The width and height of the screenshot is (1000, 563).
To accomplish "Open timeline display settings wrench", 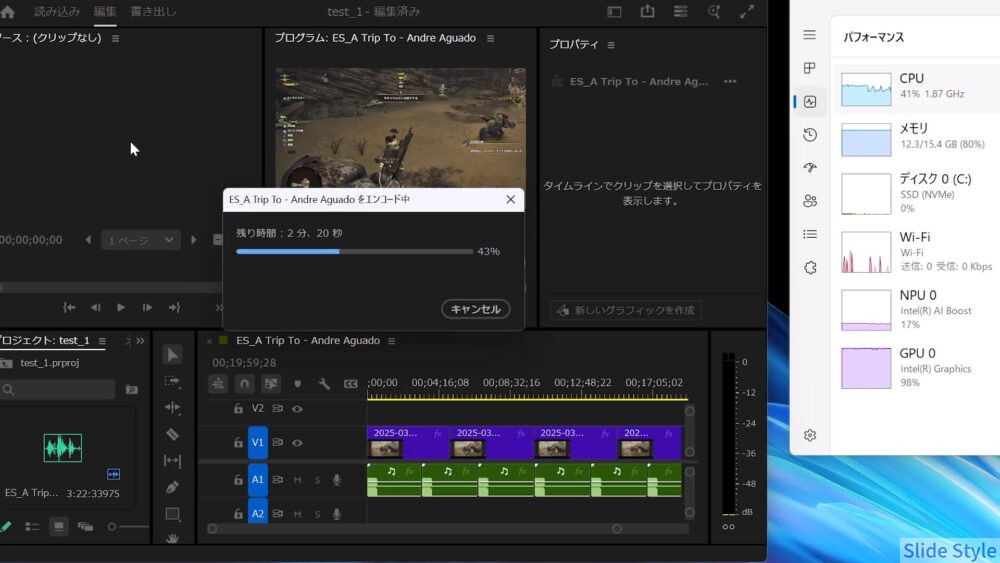I will 324,384.
